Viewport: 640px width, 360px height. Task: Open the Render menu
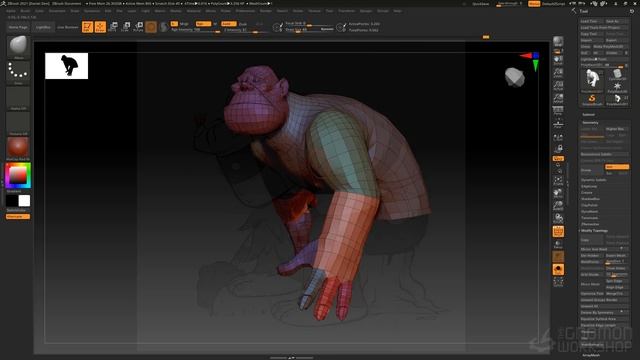[265, 11]
